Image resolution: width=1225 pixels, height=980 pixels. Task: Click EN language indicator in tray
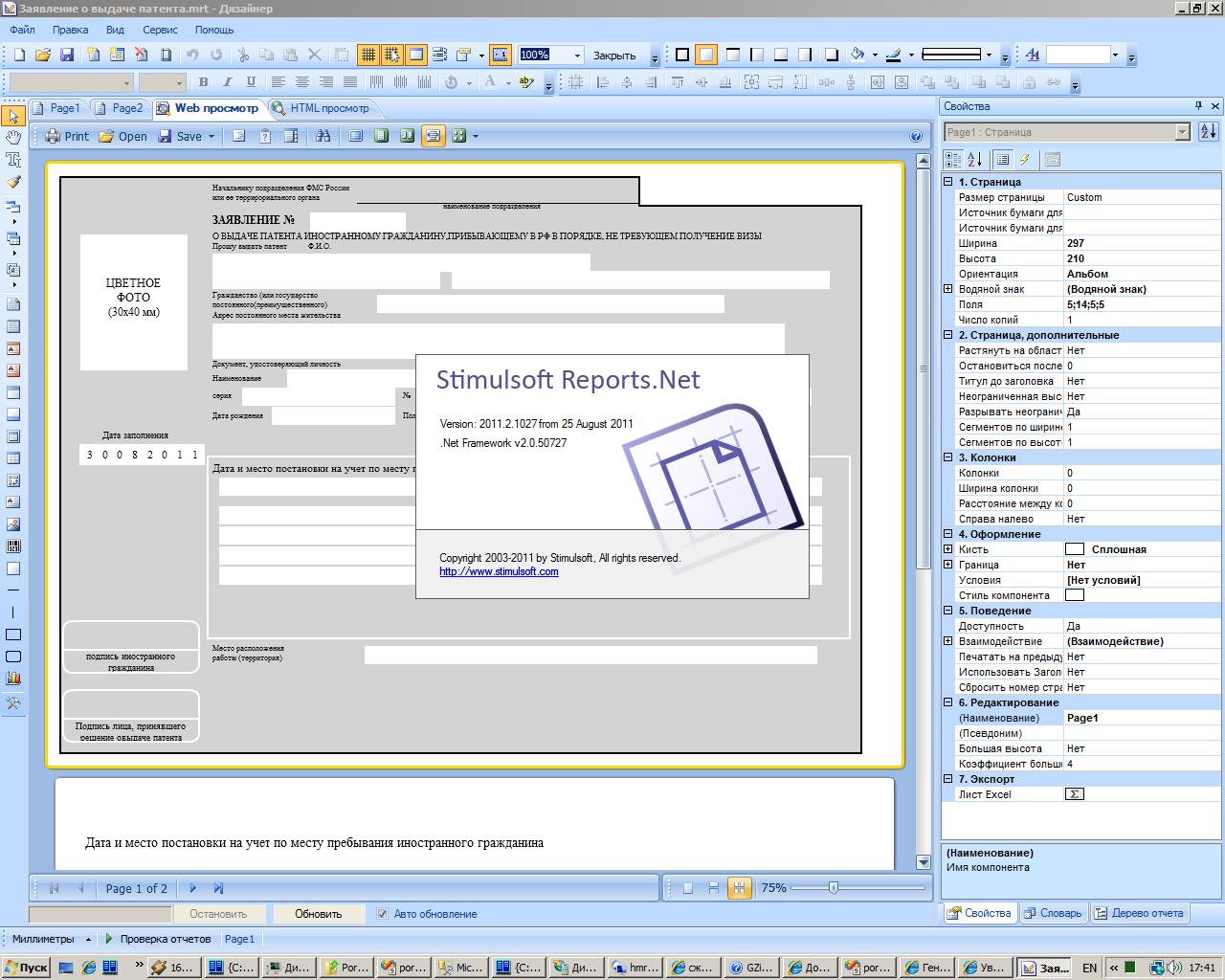tap(1090, 968)
